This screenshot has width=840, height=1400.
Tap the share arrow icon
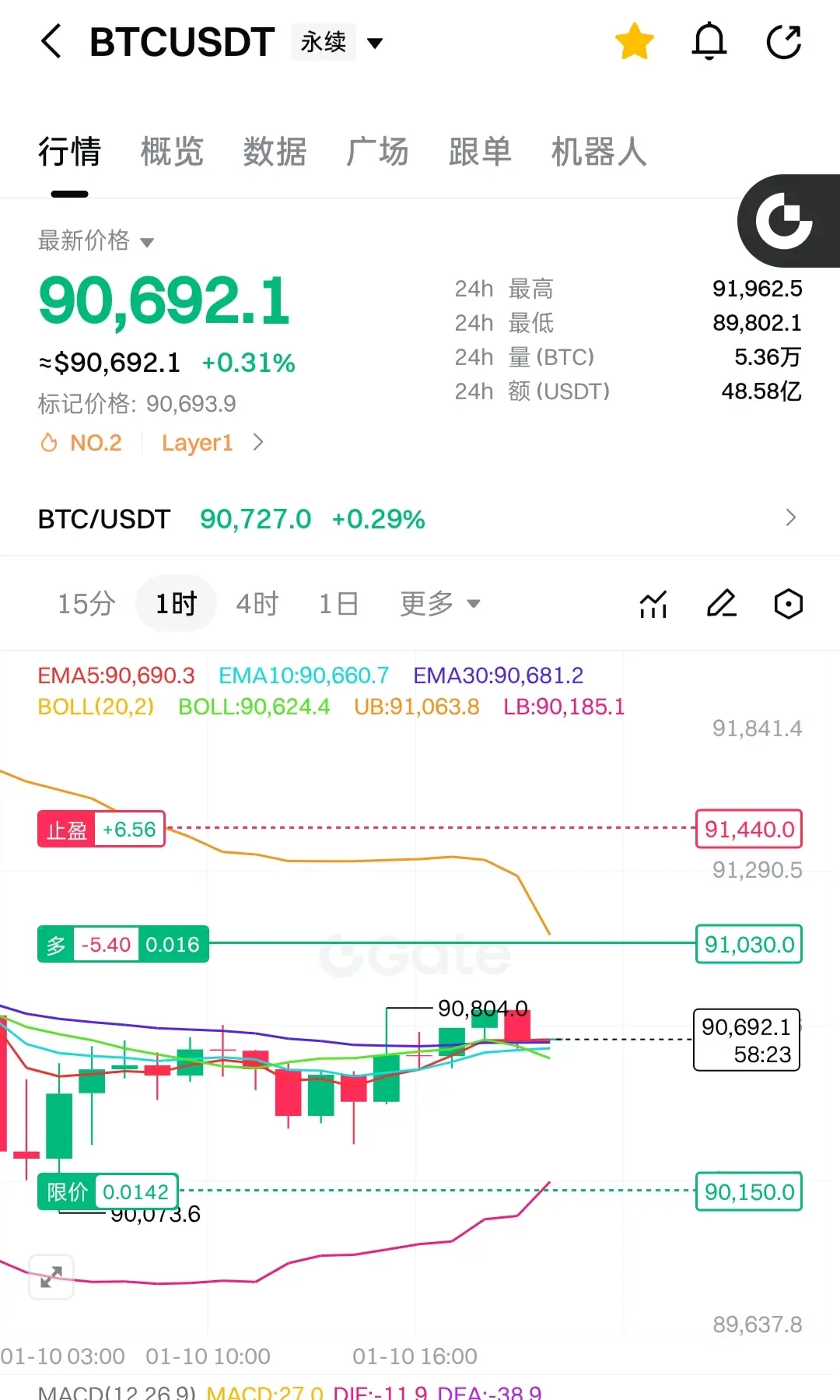pos(784,41)
